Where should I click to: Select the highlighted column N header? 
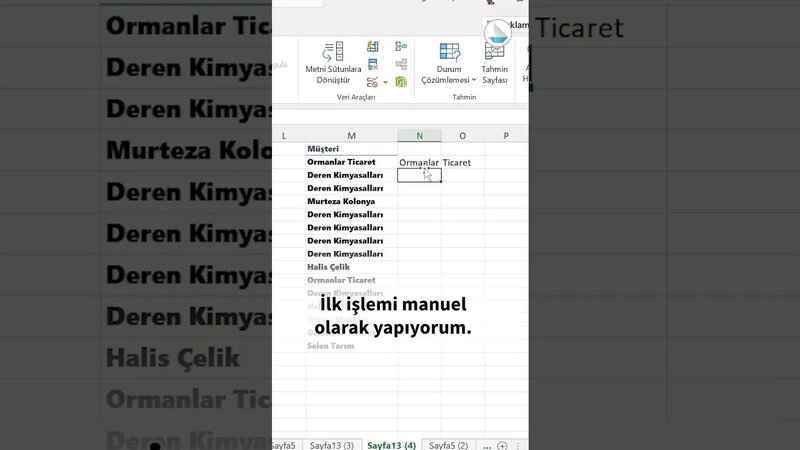pos(419,136)
